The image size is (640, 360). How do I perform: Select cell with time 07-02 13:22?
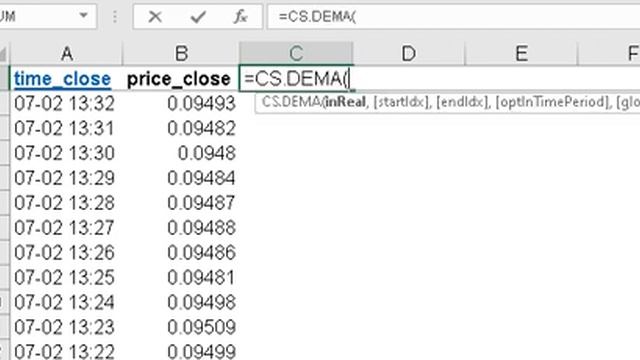tap(66, 351)
